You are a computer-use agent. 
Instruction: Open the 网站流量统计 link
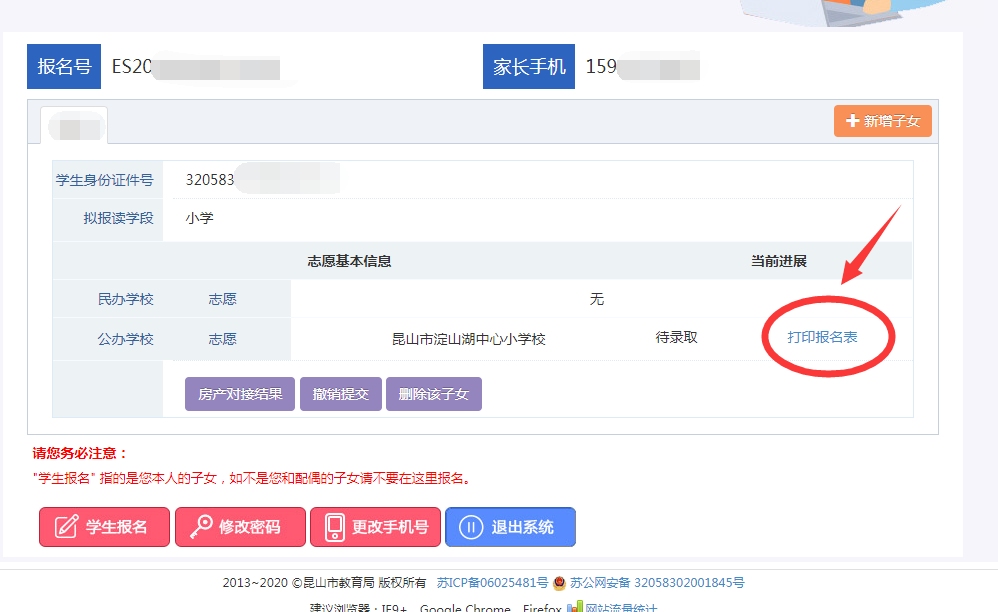coord(621,608)
